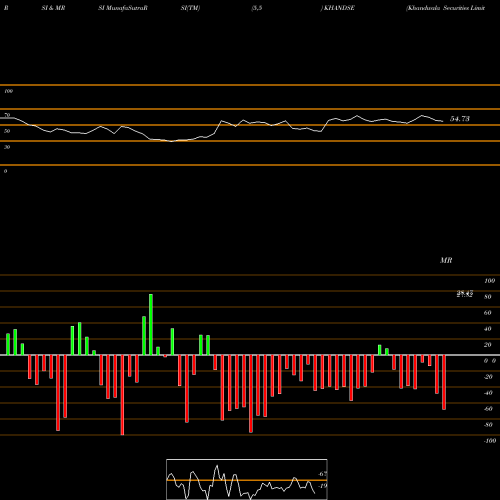Click the mini oscillator preview chart thumbnail

pos(247,479)
